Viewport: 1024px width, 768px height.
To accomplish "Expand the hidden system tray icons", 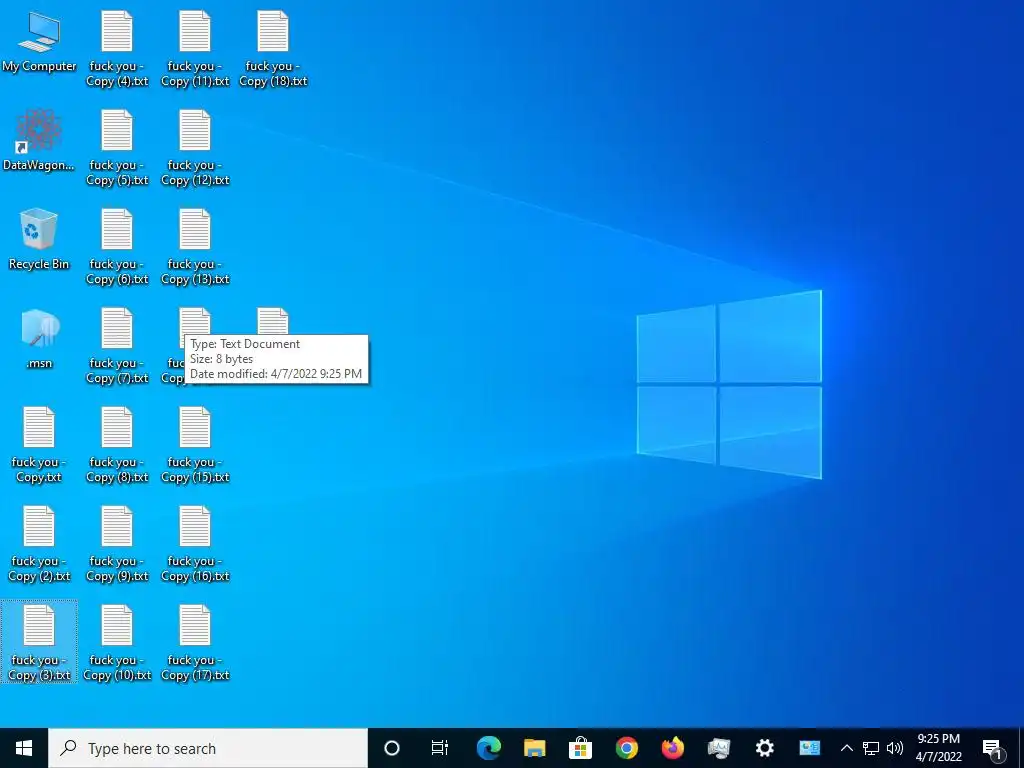I will coord(846,748).
